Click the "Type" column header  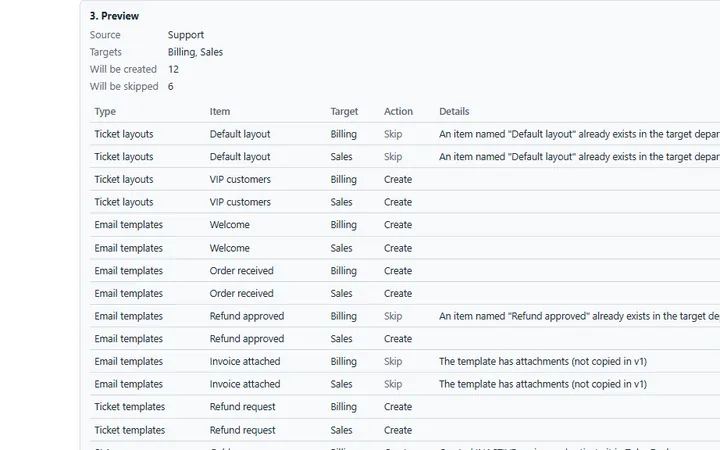(105, 112)
